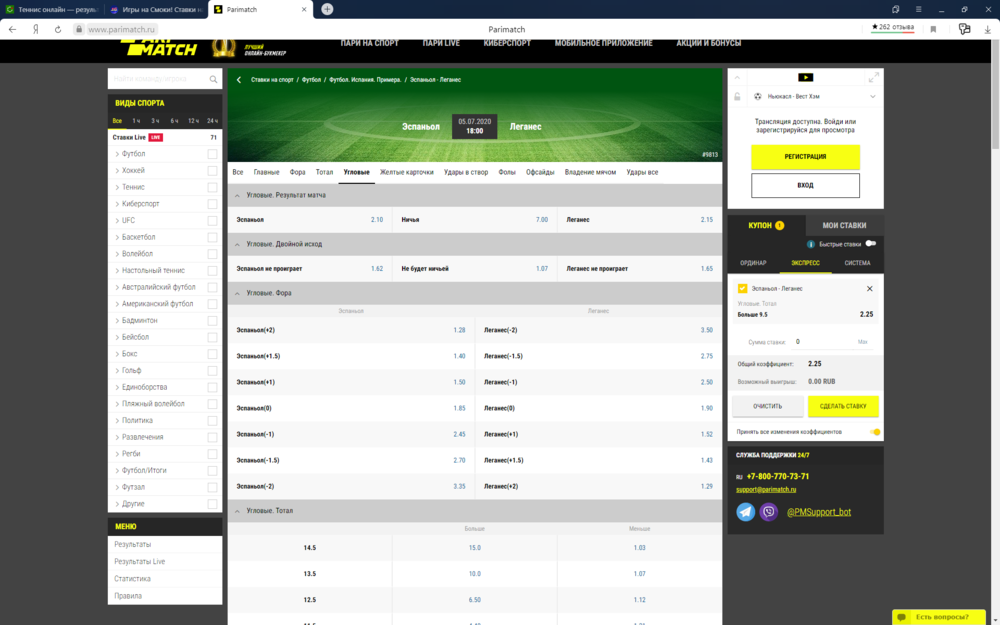Collapse the stream panel with up chevron
The width and height of the screenshot is (1000, 625).
(x=737, y=78)
